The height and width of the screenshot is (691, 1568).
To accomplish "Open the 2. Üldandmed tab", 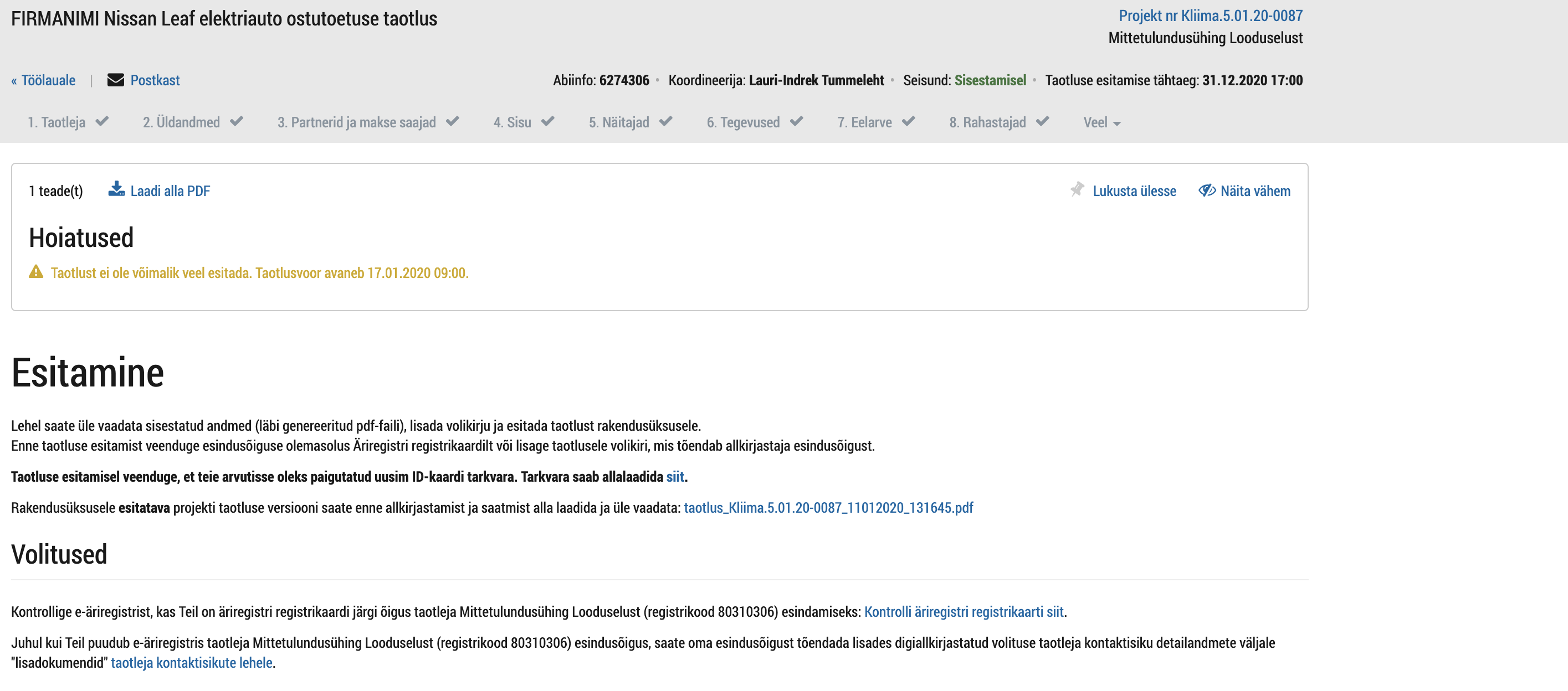I will click(181, 122).
